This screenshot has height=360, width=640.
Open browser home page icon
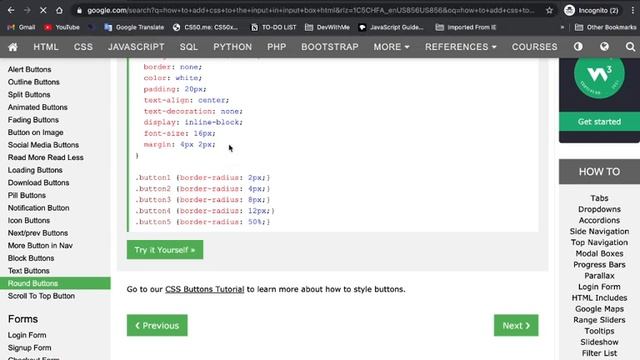click(x=59, y=10)
